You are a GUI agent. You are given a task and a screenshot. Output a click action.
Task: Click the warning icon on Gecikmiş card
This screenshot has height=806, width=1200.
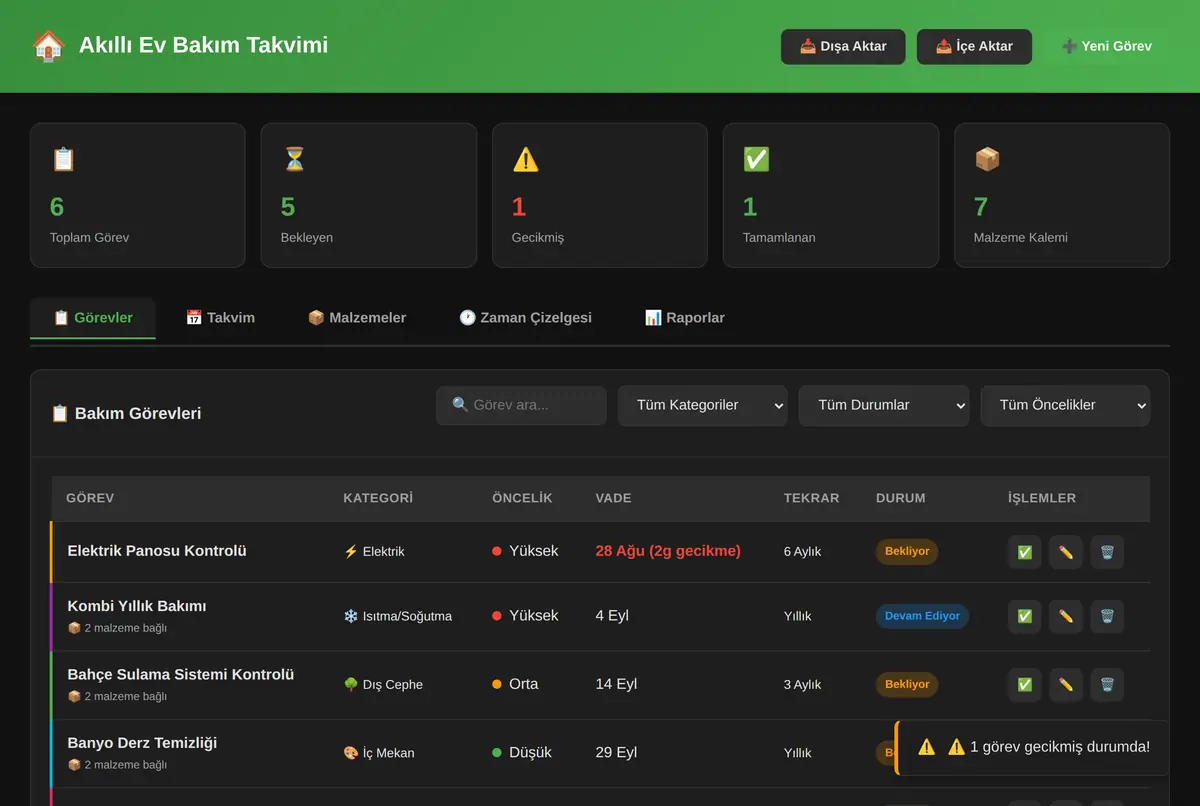(525, 159)
